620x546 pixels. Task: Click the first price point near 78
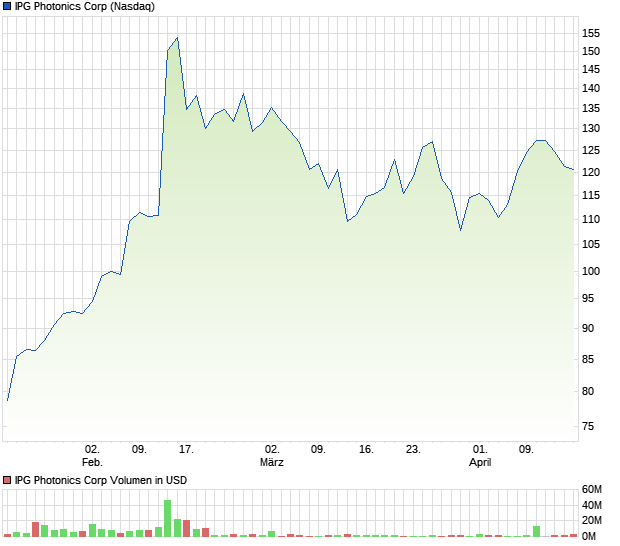[8, 400]
